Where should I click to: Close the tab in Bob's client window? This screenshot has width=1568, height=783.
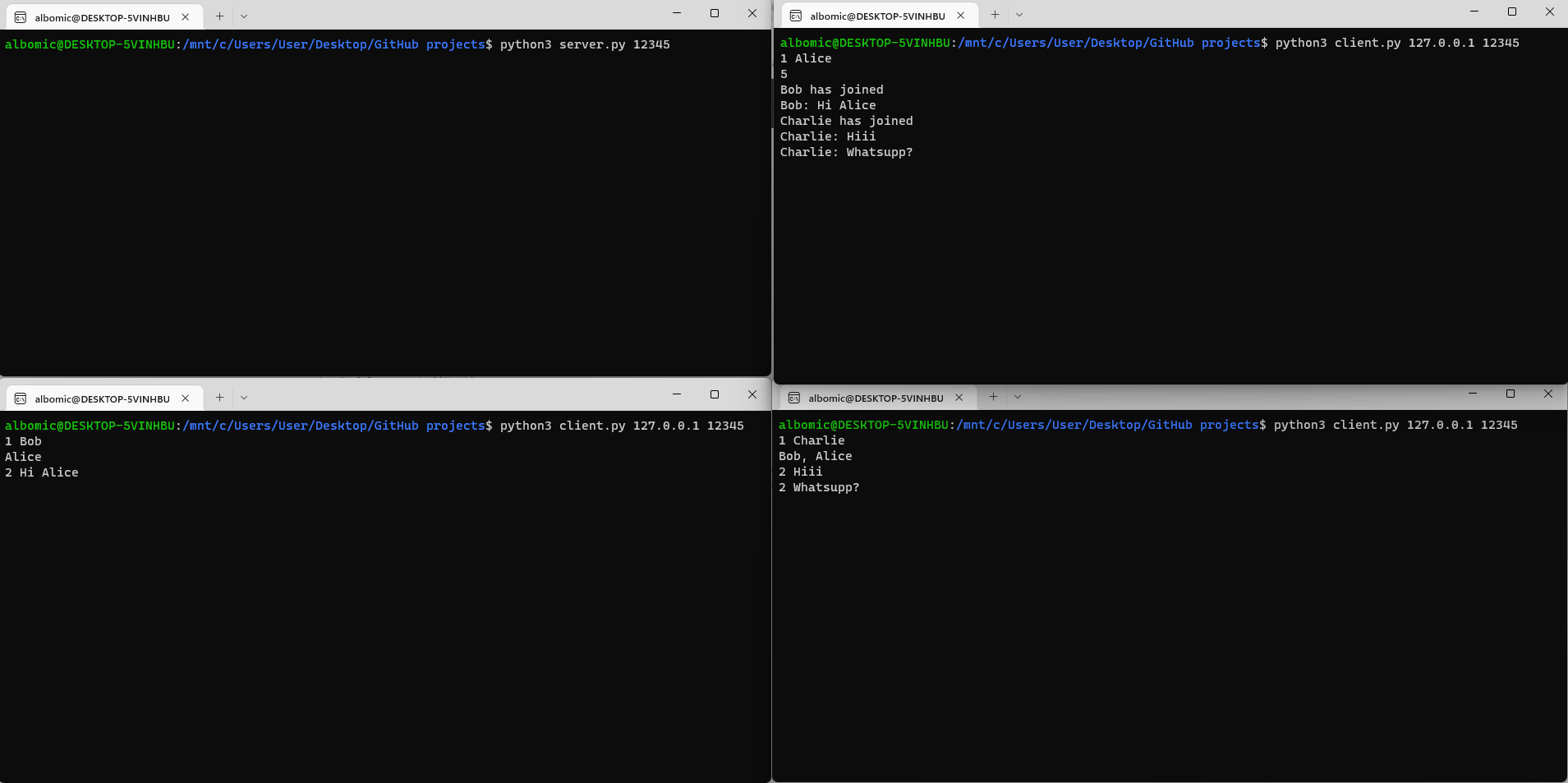[186, 398]
